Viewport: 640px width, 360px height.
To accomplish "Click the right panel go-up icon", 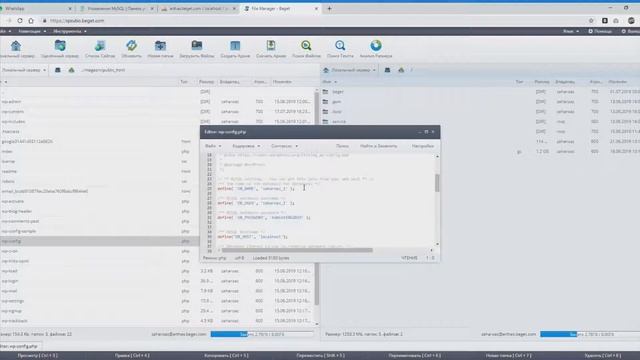I will 401,70.
